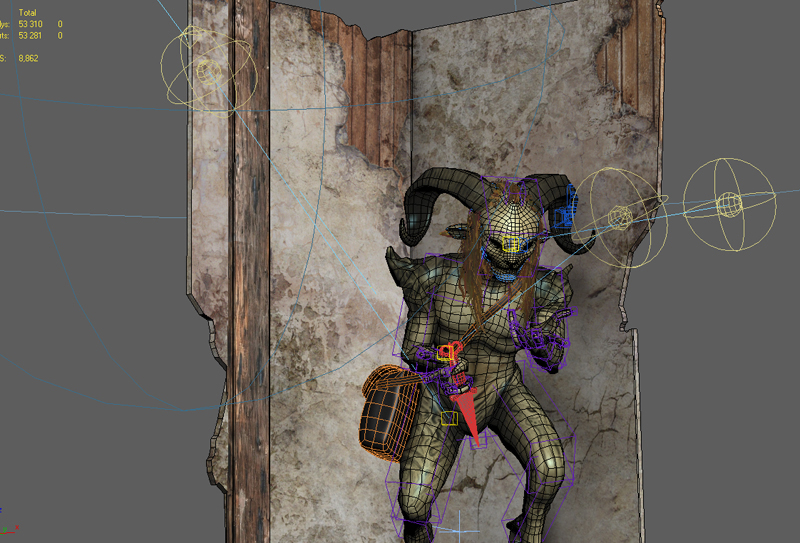800x543 pixels.
Task: Select the orange wireframe satchel bag
Action: tap(388, 412)
